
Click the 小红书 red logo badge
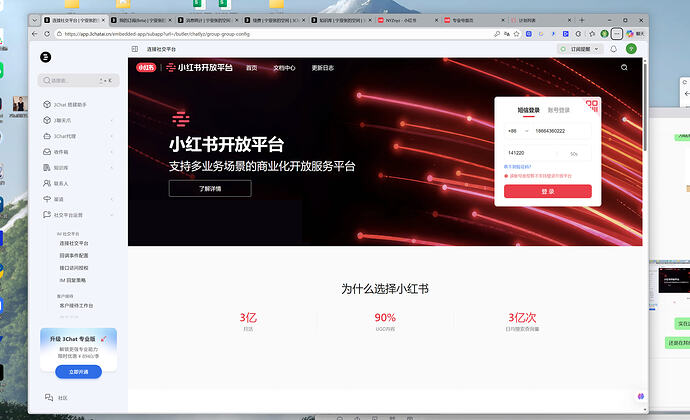click(146, 67)
